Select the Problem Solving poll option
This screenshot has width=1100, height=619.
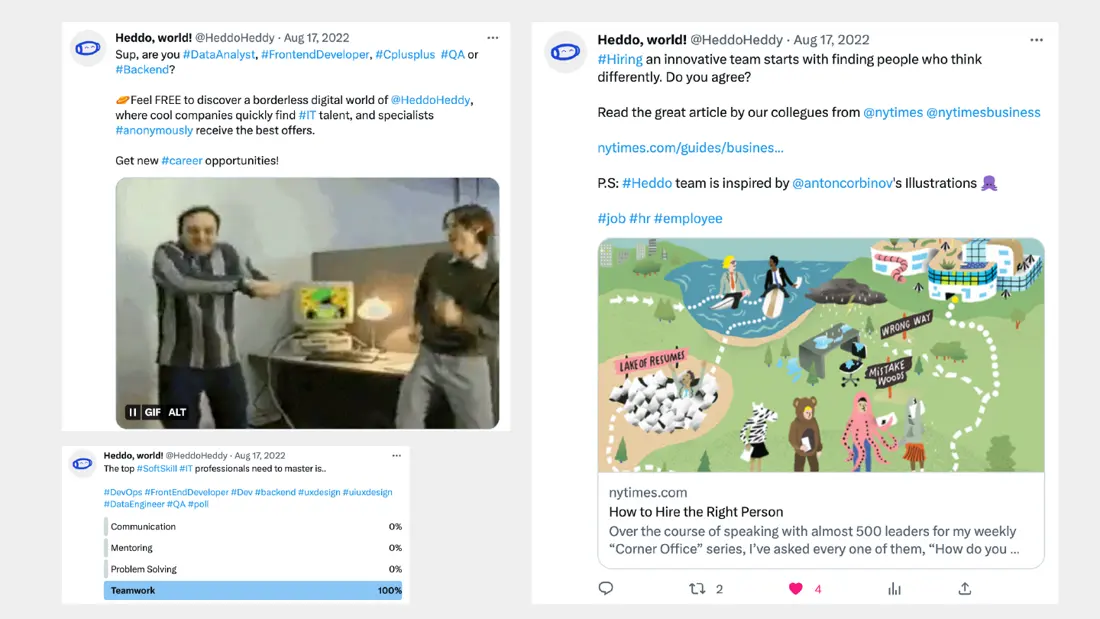coord(253,569)
